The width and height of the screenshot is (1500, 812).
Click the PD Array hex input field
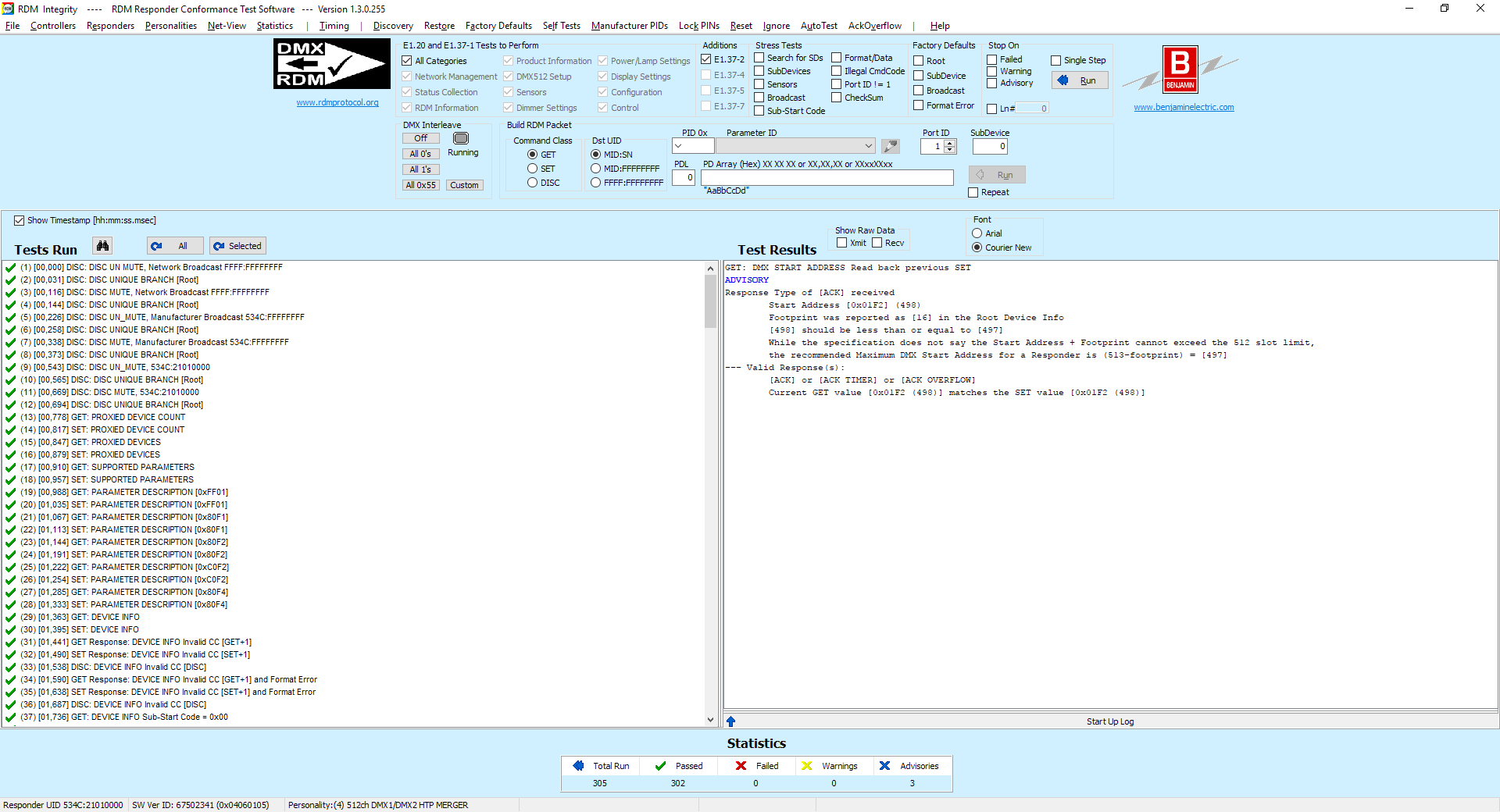point(827,178)
